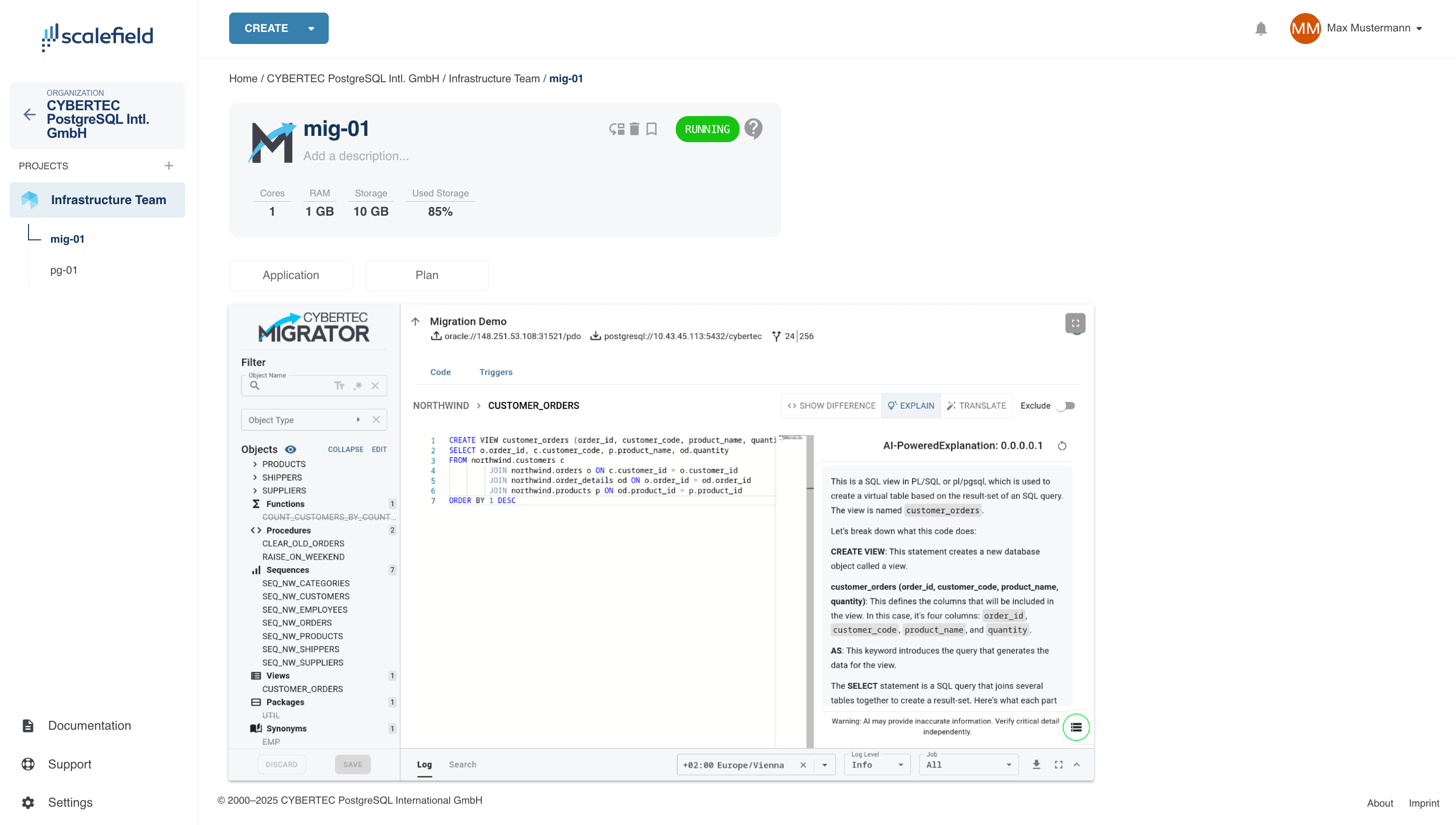Refresh the AI-Powered Explanation
This screenshot has width=1456, height=825.
[x=1063, y=446]
